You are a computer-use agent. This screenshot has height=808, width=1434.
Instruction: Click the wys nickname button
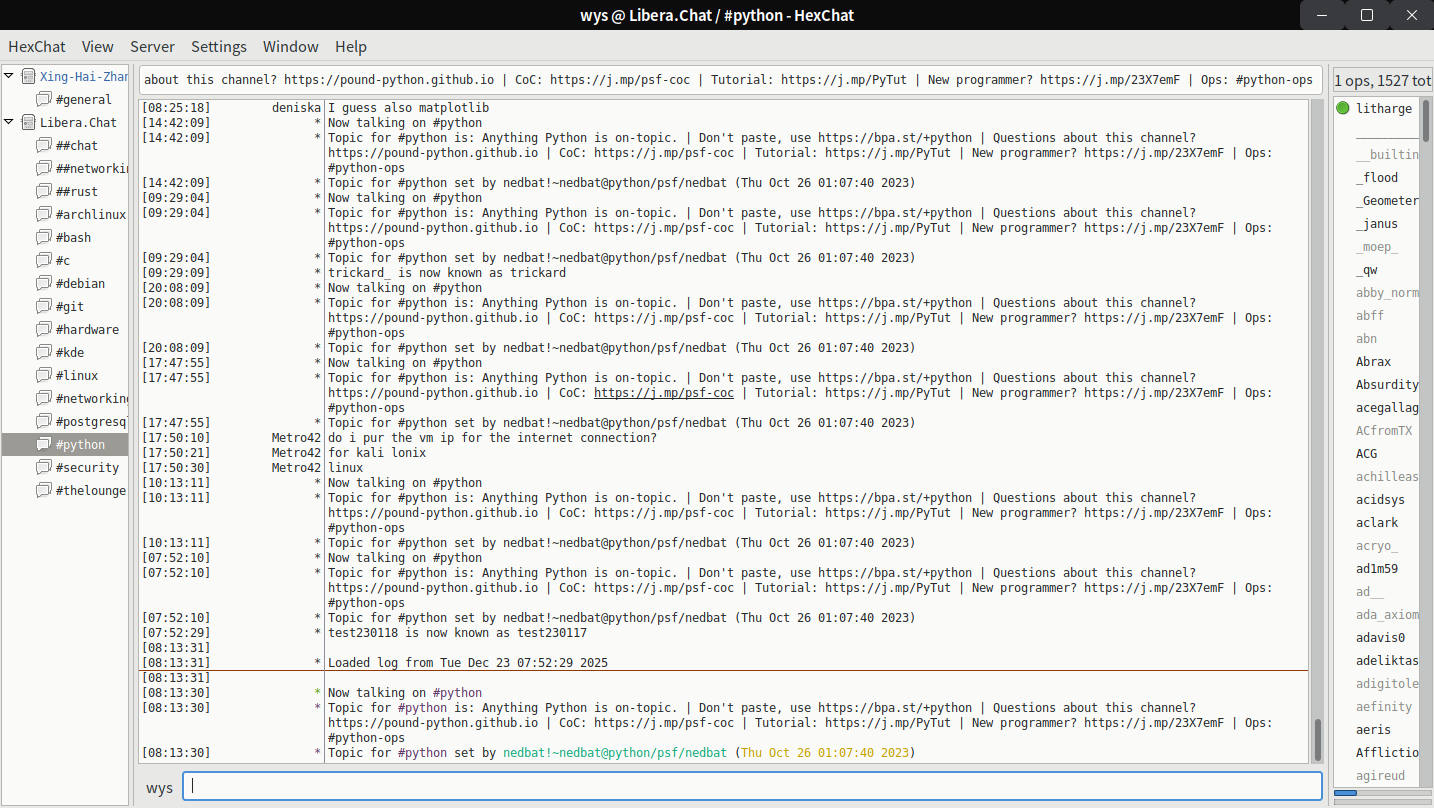(x=159, y=787)
